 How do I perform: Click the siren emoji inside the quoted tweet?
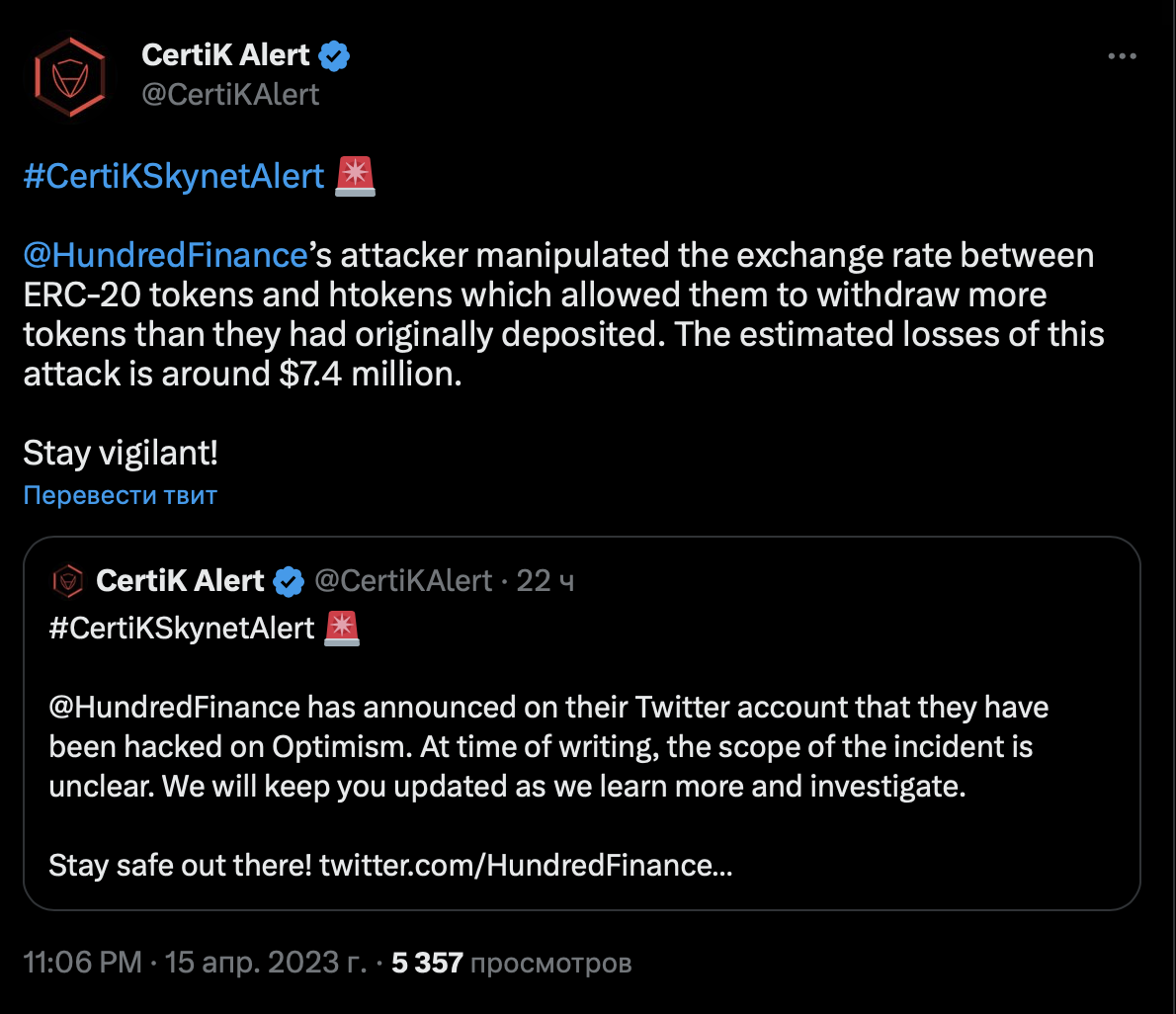point(341,628)
